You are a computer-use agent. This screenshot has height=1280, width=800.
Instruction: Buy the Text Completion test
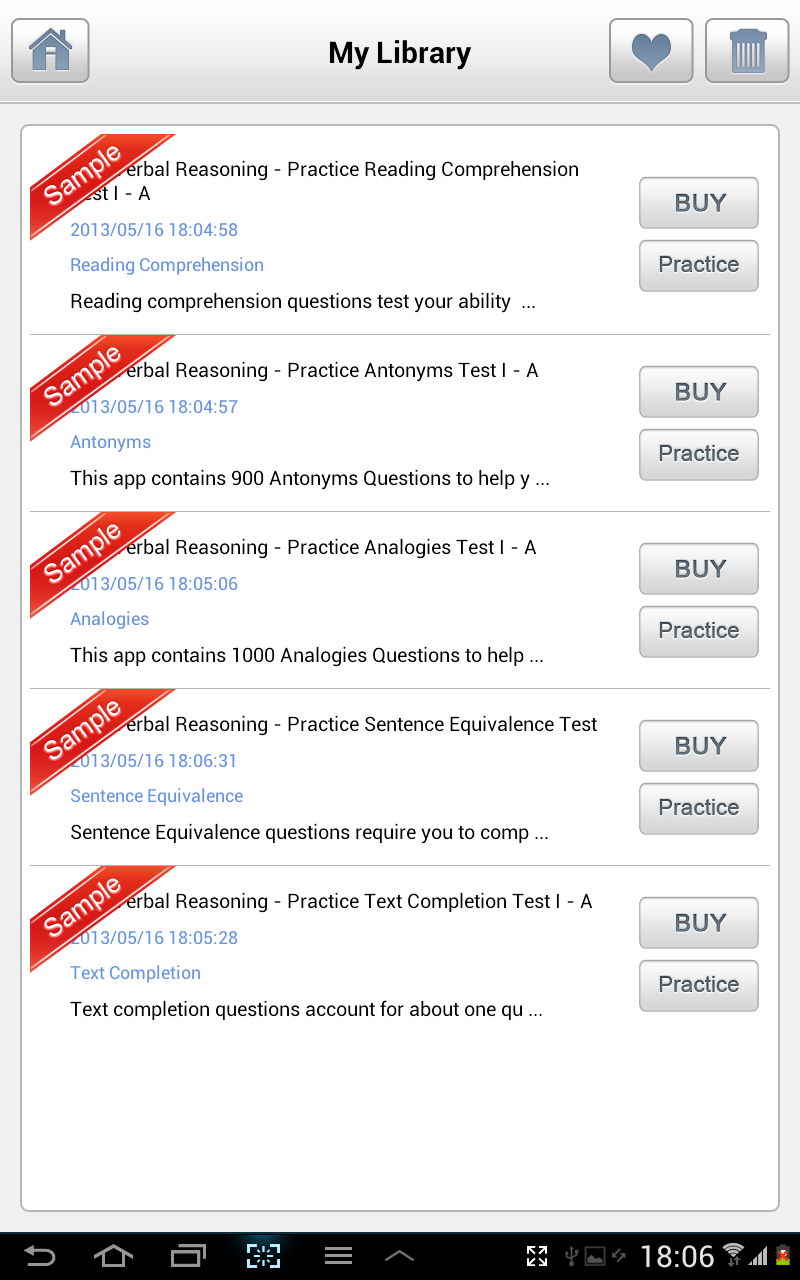(x=699, y=923)
